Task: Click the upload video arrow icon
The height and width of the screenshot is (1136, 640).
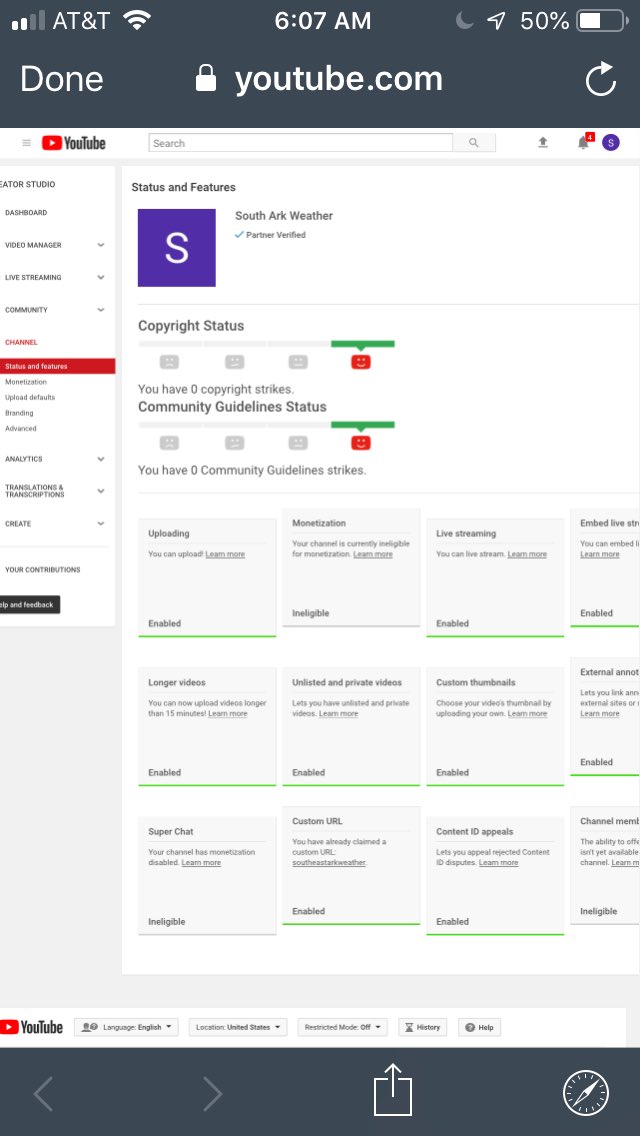Action: [543, 143]
